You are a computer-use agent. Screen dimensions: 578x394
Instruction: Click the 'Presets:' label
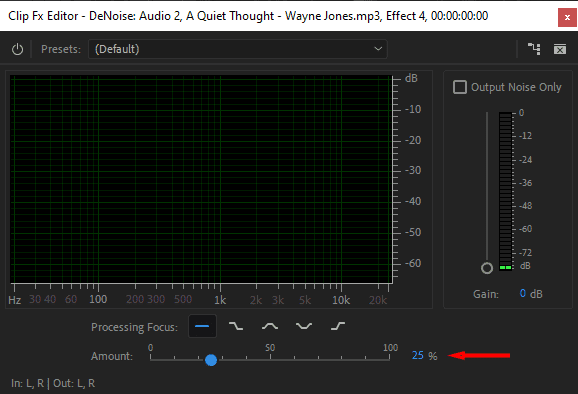tap(61, 49)
